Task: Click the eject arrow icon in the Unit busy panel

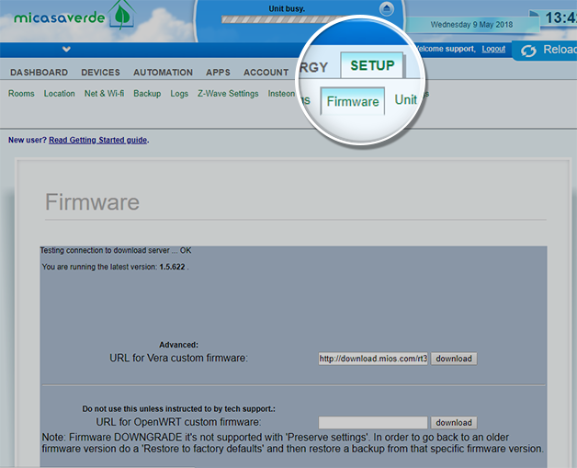Action: tap(386, 9)
